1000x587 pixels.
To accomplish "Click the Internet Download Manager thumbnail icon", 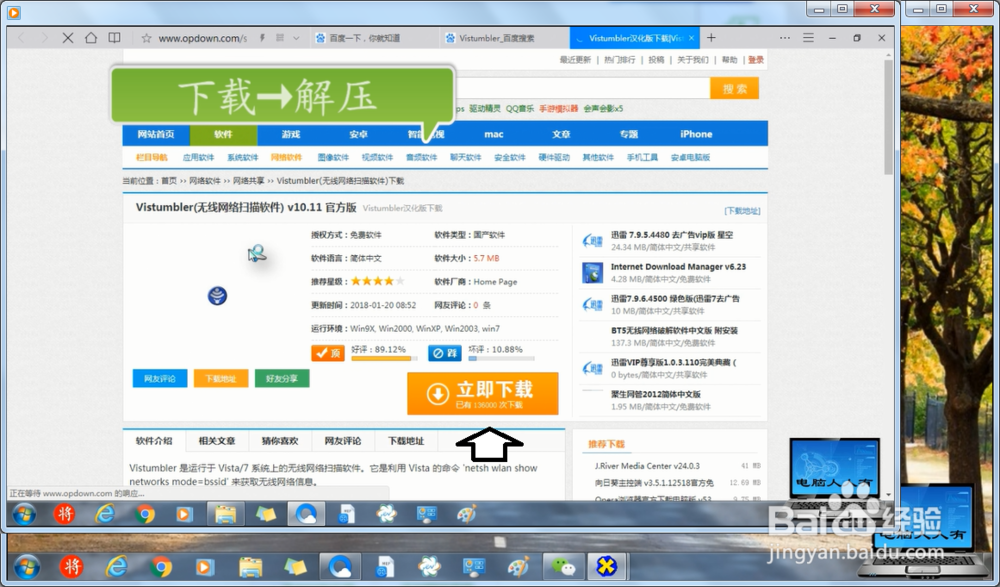I will click(592, 272).
